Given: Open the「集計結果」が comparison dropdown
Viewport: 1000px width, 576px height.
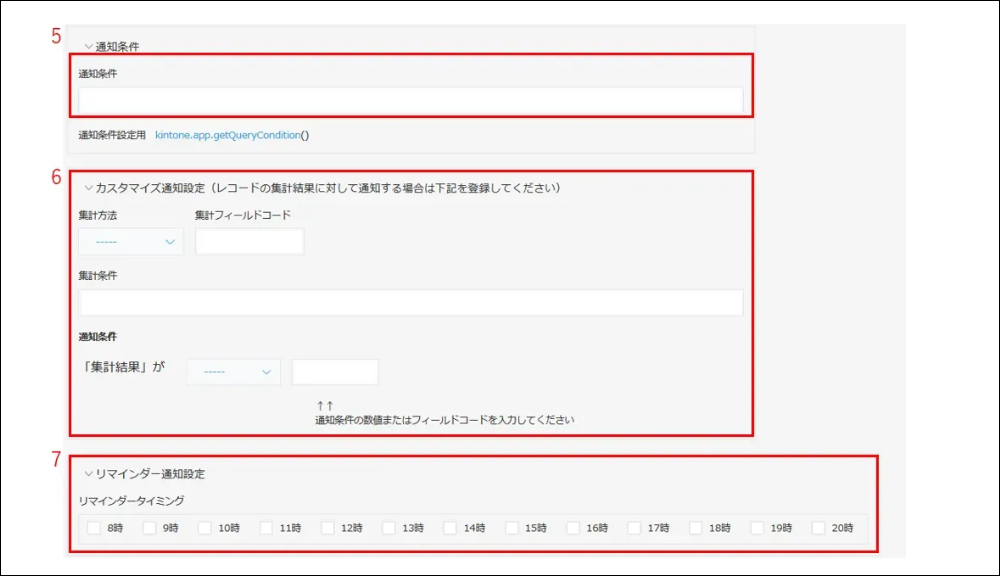Looking at the screenshot, I should (x=233, y=372).
